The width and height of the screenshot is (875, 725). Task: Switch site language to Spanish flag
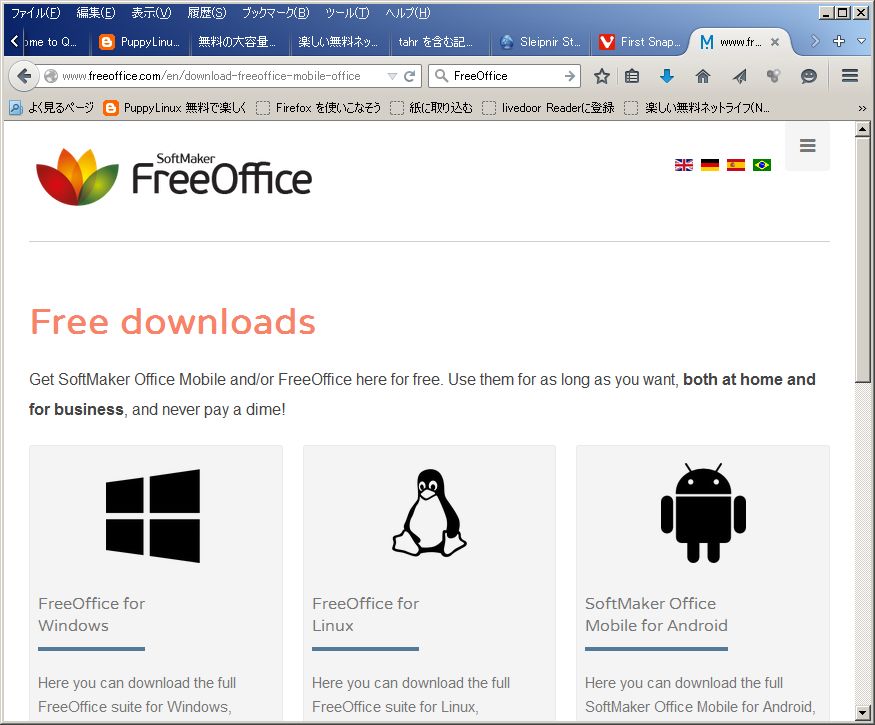[x=735, y=165]
